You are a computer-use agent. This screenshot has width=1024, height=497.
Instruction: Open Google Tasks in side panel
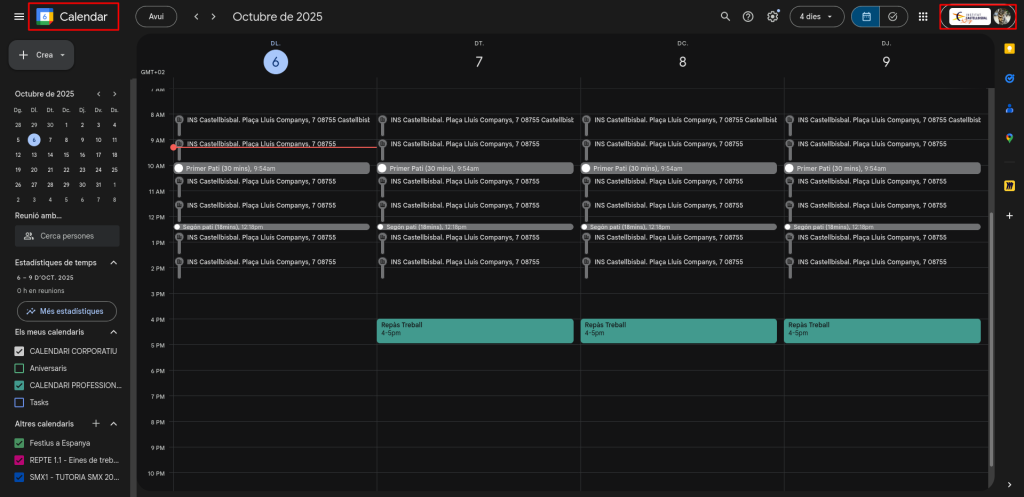(1009, 77)
